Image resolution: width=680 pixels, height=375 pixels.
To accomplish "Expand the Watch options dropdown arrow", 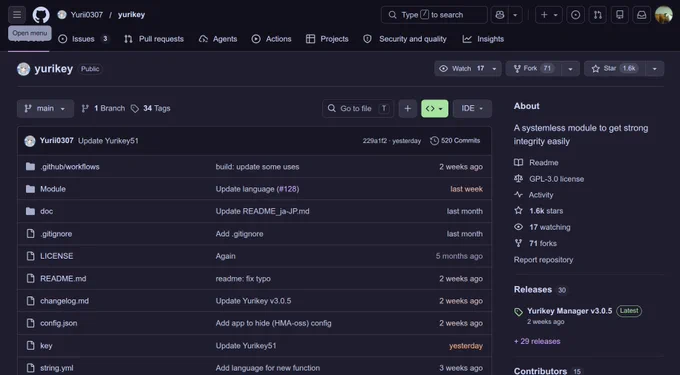I will pyautogui.click(x=494, y=68).
